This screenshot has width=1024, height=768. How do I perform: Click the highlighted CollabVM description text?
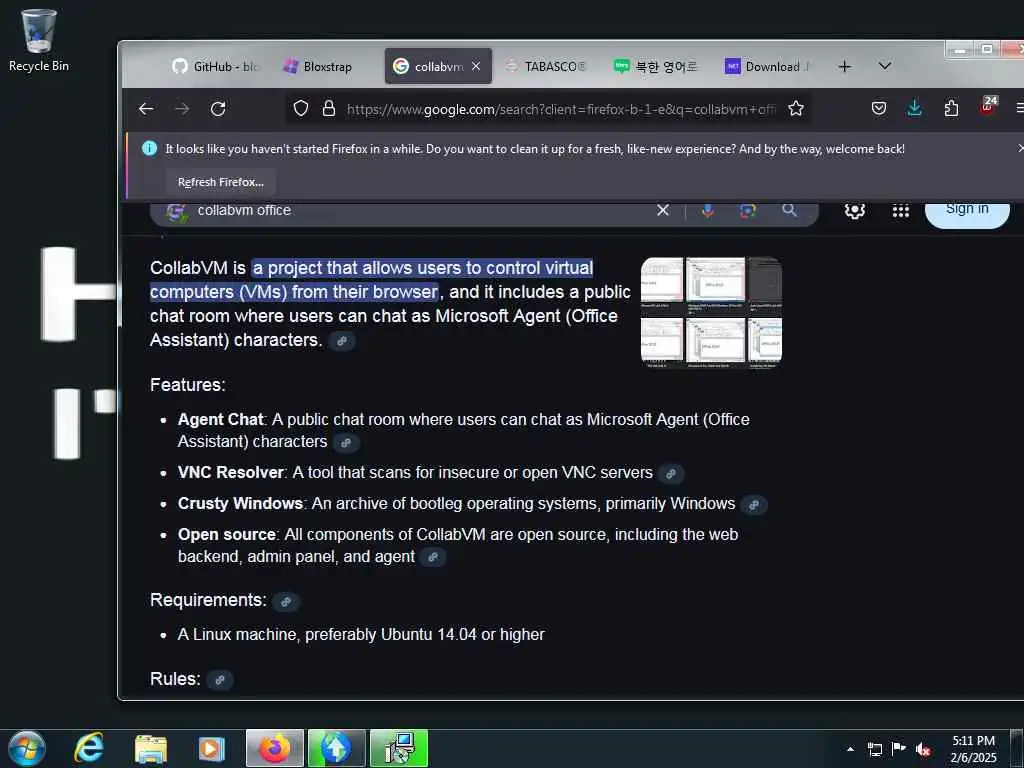372,280
